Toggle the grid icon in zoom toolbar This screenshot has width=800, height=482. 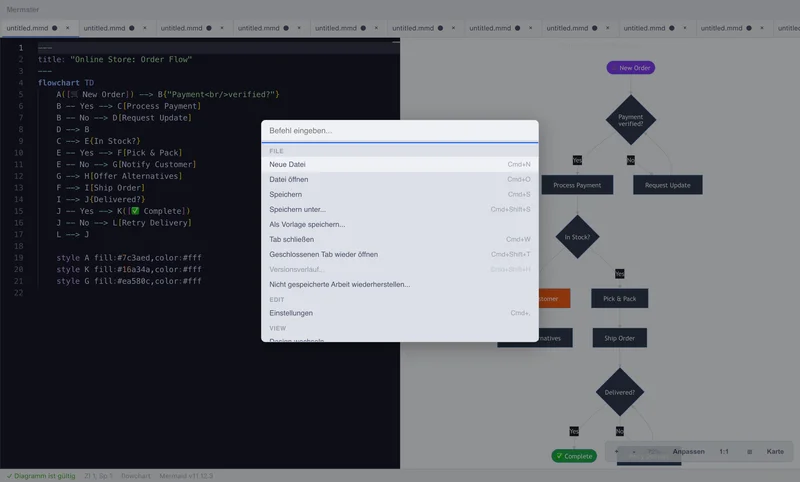point(749,451)
